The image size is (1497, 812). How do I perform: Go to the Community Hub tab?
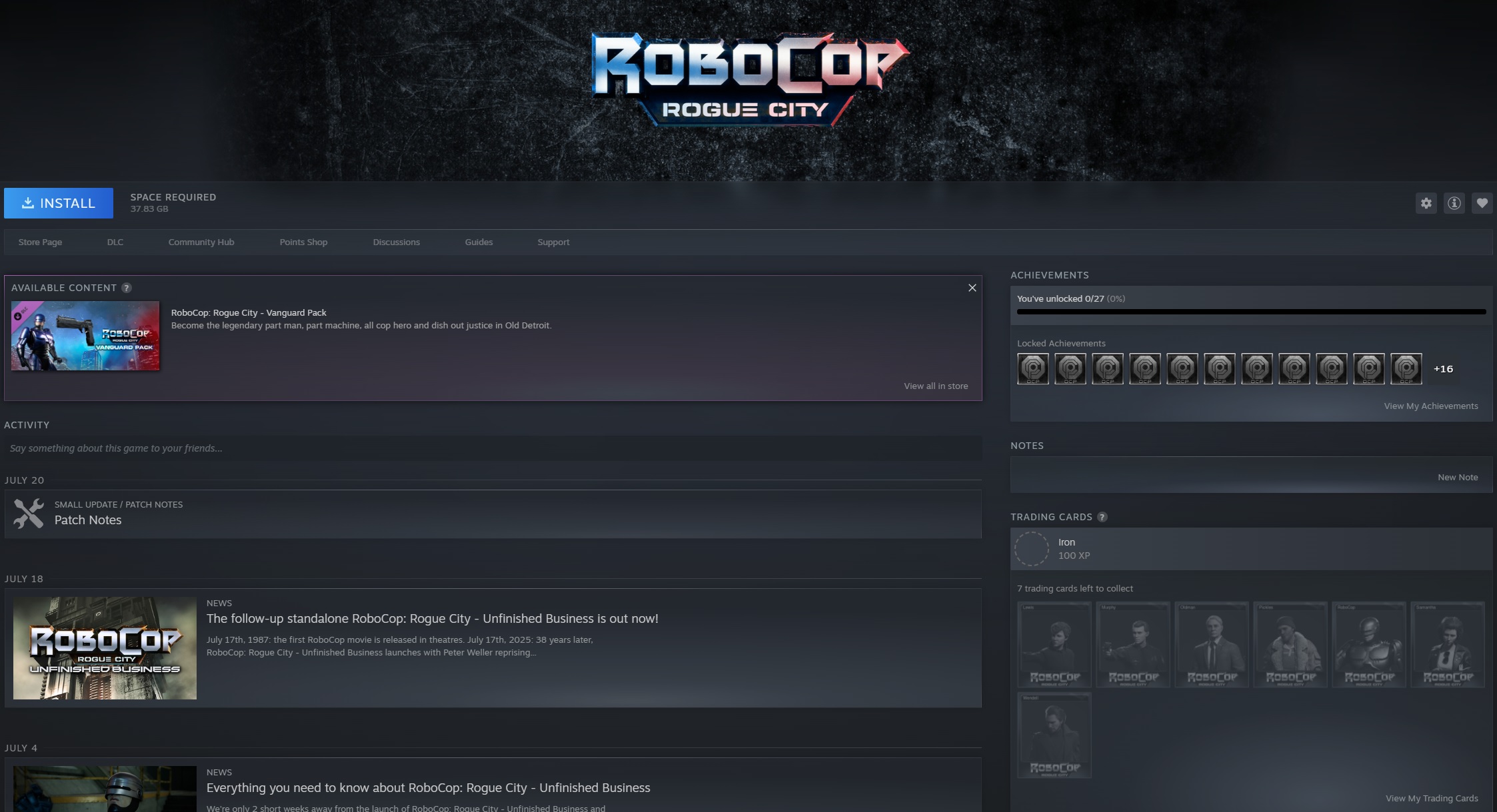pyautogui.click(x=201, y=242)
